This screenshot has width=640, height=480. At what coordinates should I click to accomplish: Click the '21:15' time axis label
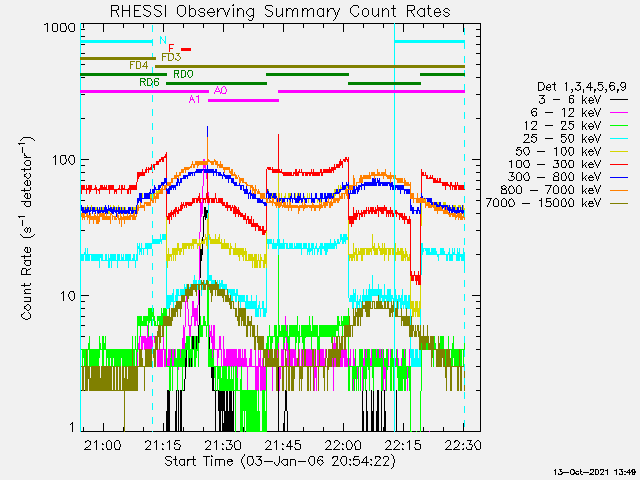[163, 445]
